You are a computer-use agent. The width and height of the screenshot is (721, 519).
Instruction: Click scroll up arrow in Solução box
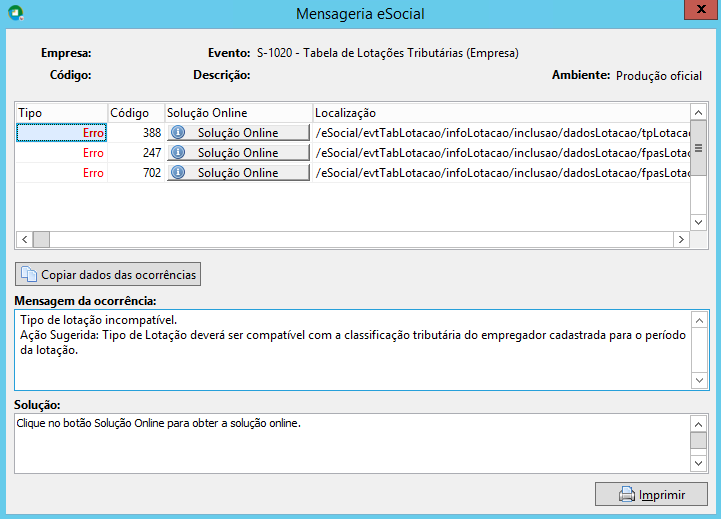tap(698, 424)
